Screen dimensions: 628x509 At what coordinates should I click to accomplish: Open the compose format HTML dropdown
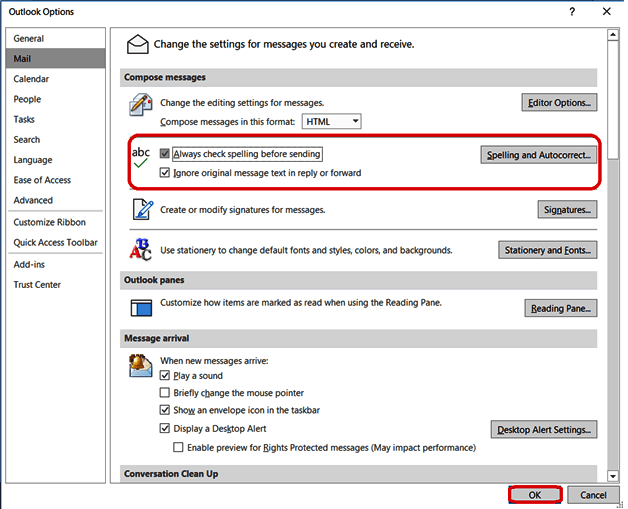331,121
